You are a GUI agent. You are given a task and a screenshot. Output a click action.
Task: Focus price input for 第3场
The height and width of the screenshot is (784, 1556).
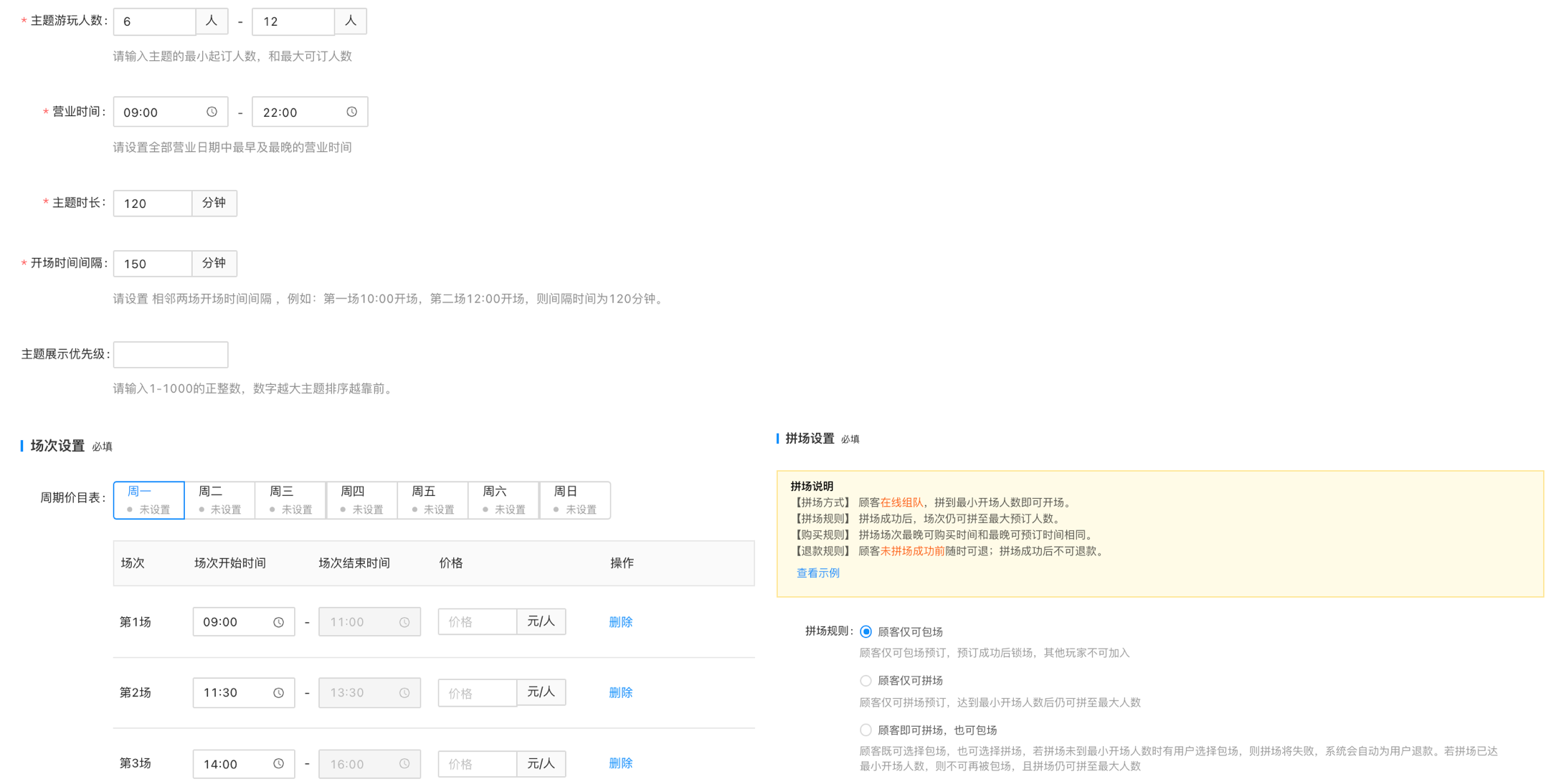[x=478, y=763]
